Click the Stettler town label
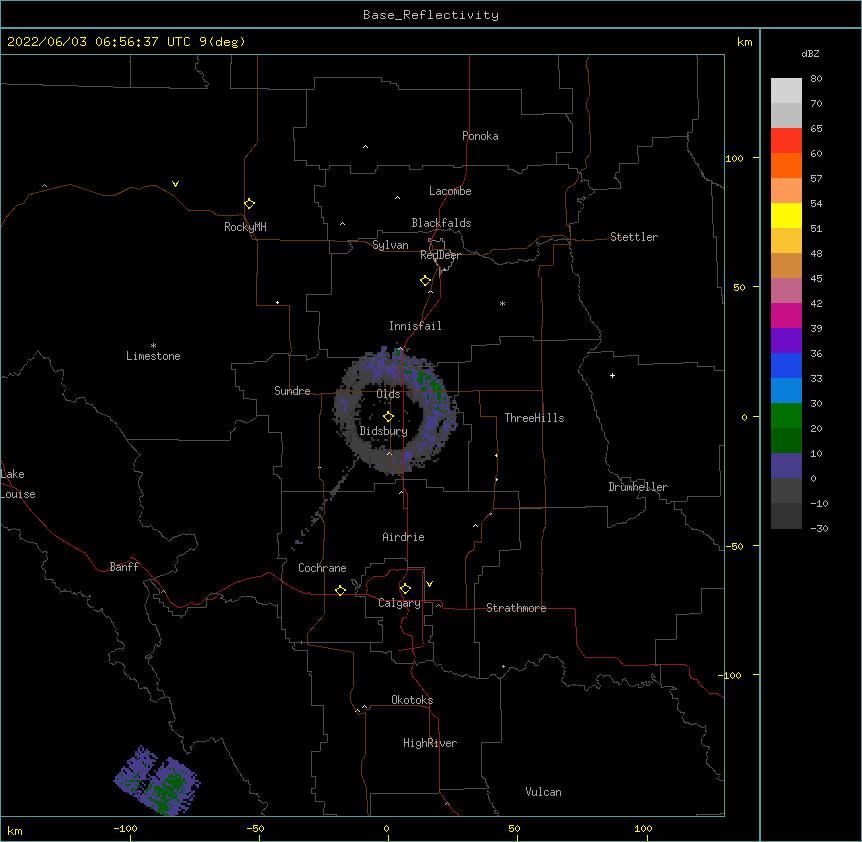Viewport: 862px width, 842px height. [634, 237]
